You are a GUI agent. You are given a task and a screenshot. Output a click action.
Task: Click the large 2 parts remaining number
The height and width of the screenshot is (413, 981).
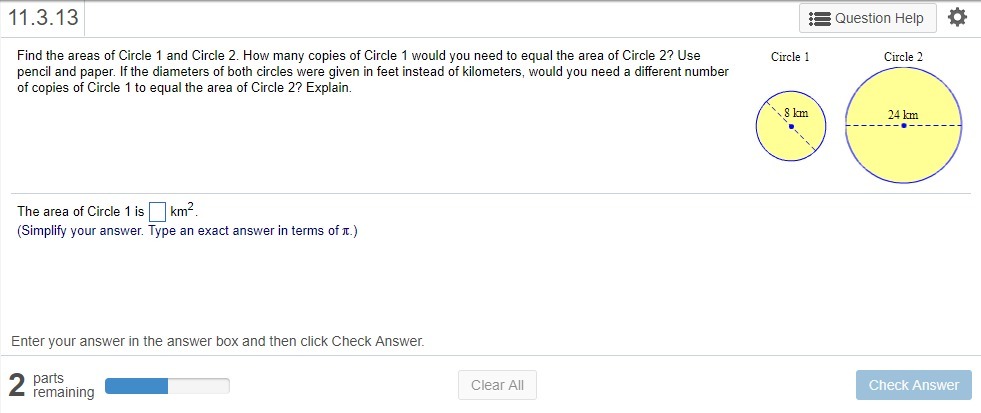click(17, 385)
